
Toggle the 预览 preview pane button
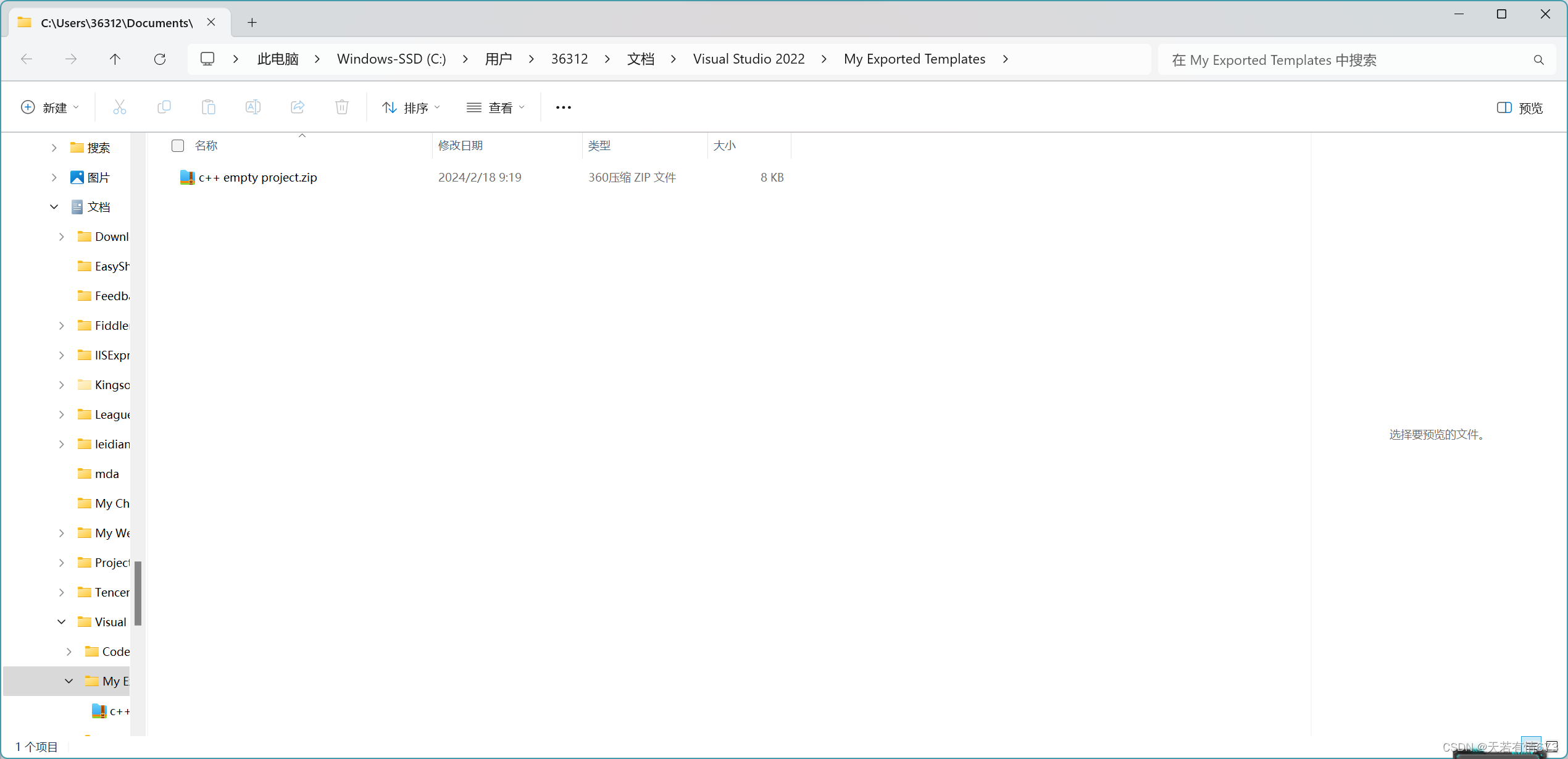pos(1519,108)
